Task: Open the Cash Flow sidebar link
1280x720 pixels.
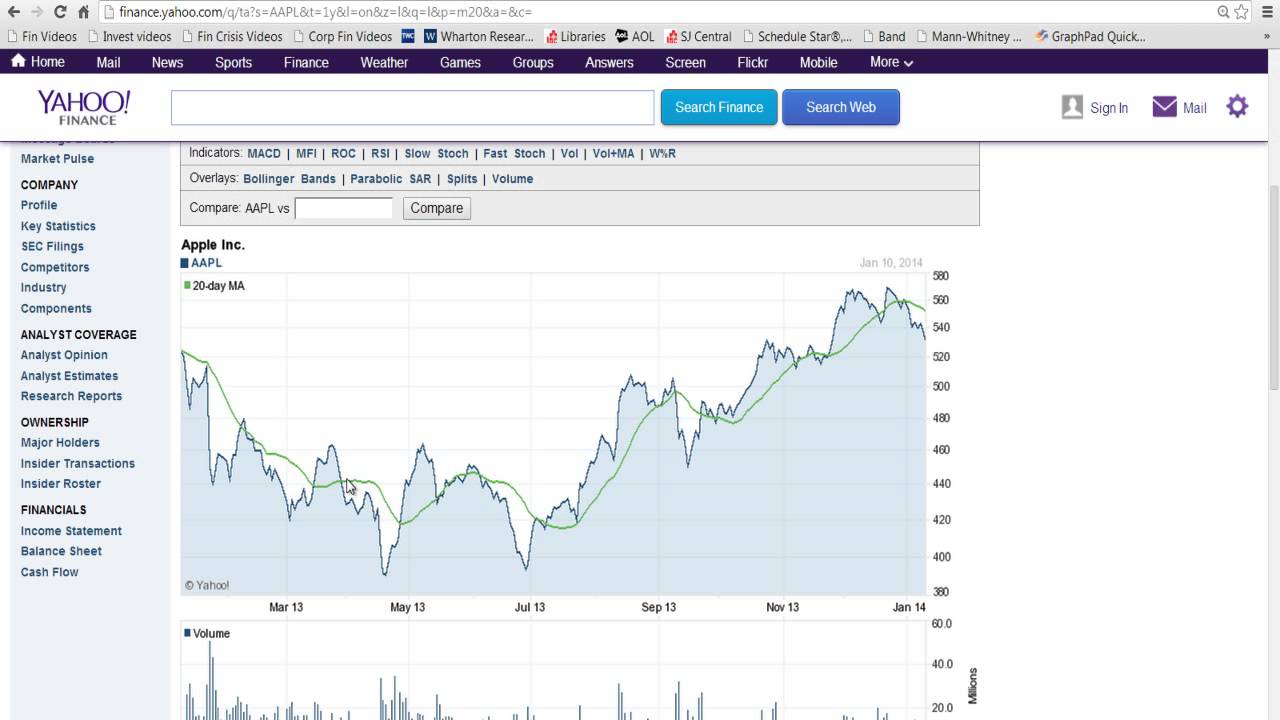Action: point(49,572)
